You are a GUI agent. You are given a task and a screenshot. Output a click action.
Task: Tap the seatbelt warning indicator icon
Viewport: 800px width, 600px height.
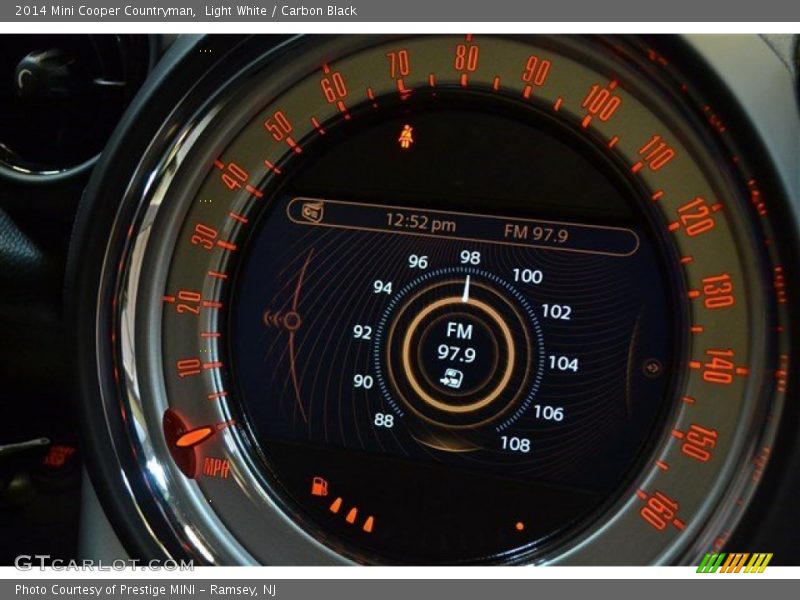tap(406, 136)
